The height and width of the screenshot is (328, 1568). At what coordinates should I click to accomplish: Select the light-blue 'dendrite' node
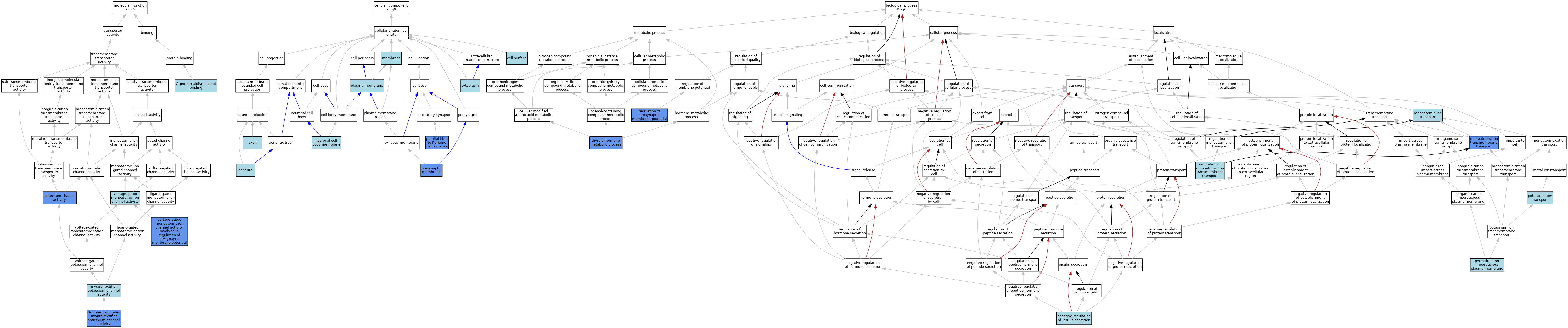[x=245, y=170]
